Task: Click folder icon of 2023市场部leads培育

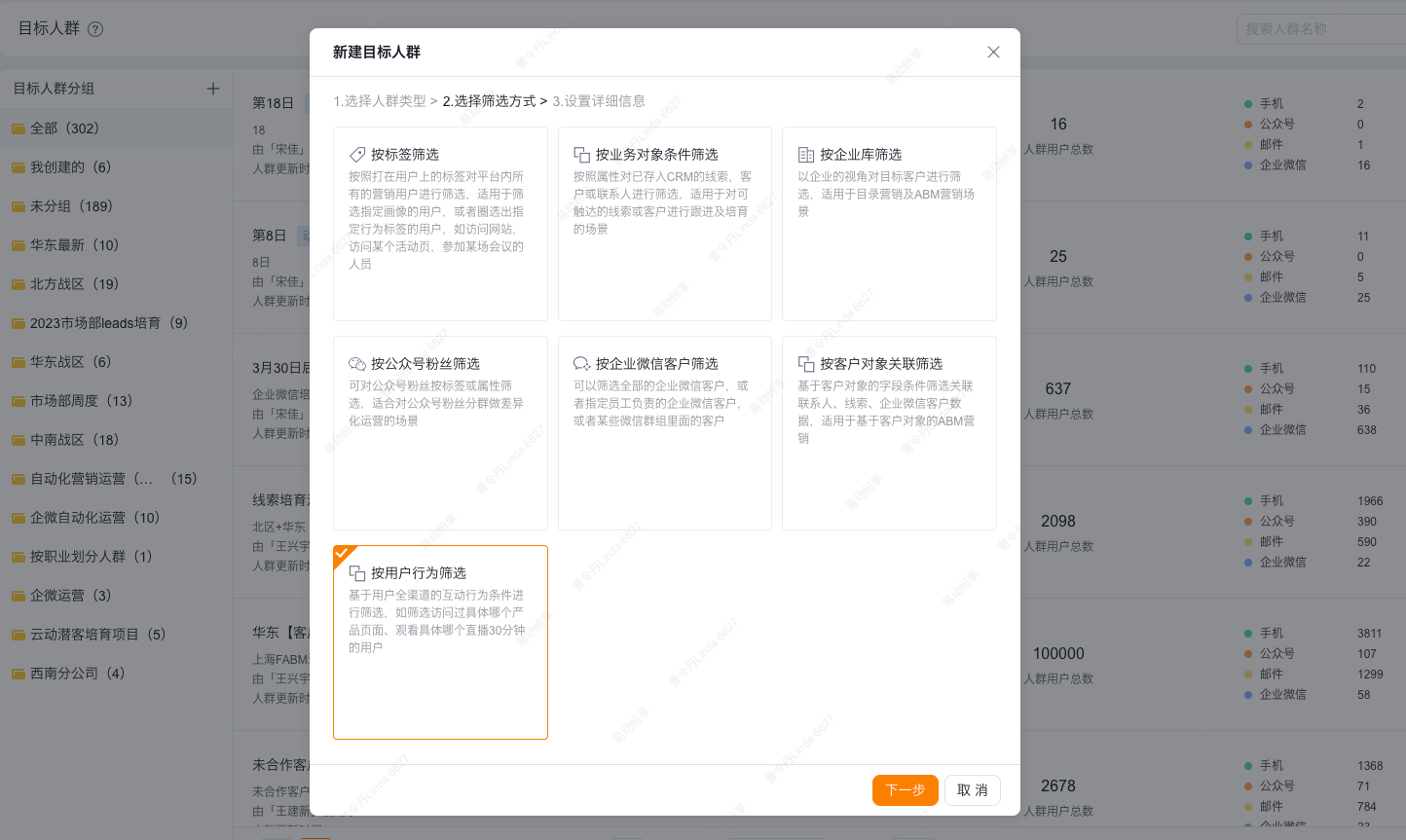Action: (18, 323)
